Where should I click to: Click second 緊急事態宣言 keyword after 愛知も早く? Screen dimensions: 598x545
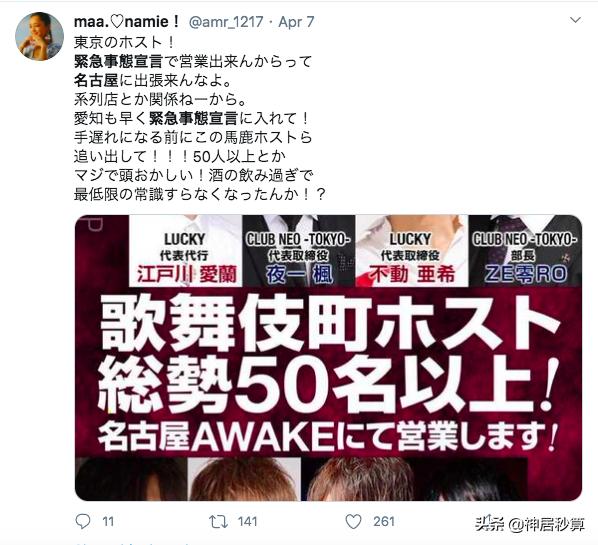193,119
